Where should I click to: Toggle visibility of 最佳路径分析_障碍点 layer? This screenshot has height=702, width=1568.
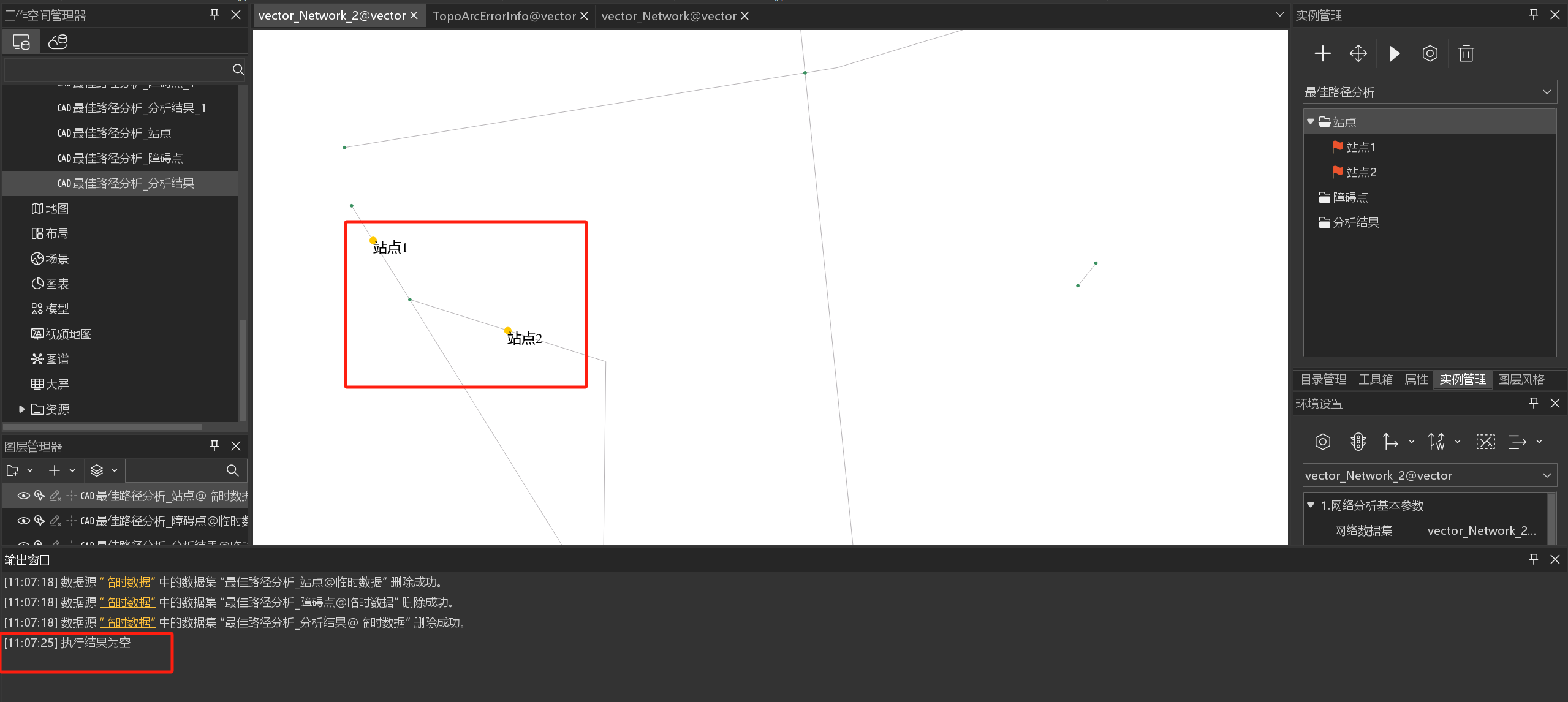[x=24, y=521]
